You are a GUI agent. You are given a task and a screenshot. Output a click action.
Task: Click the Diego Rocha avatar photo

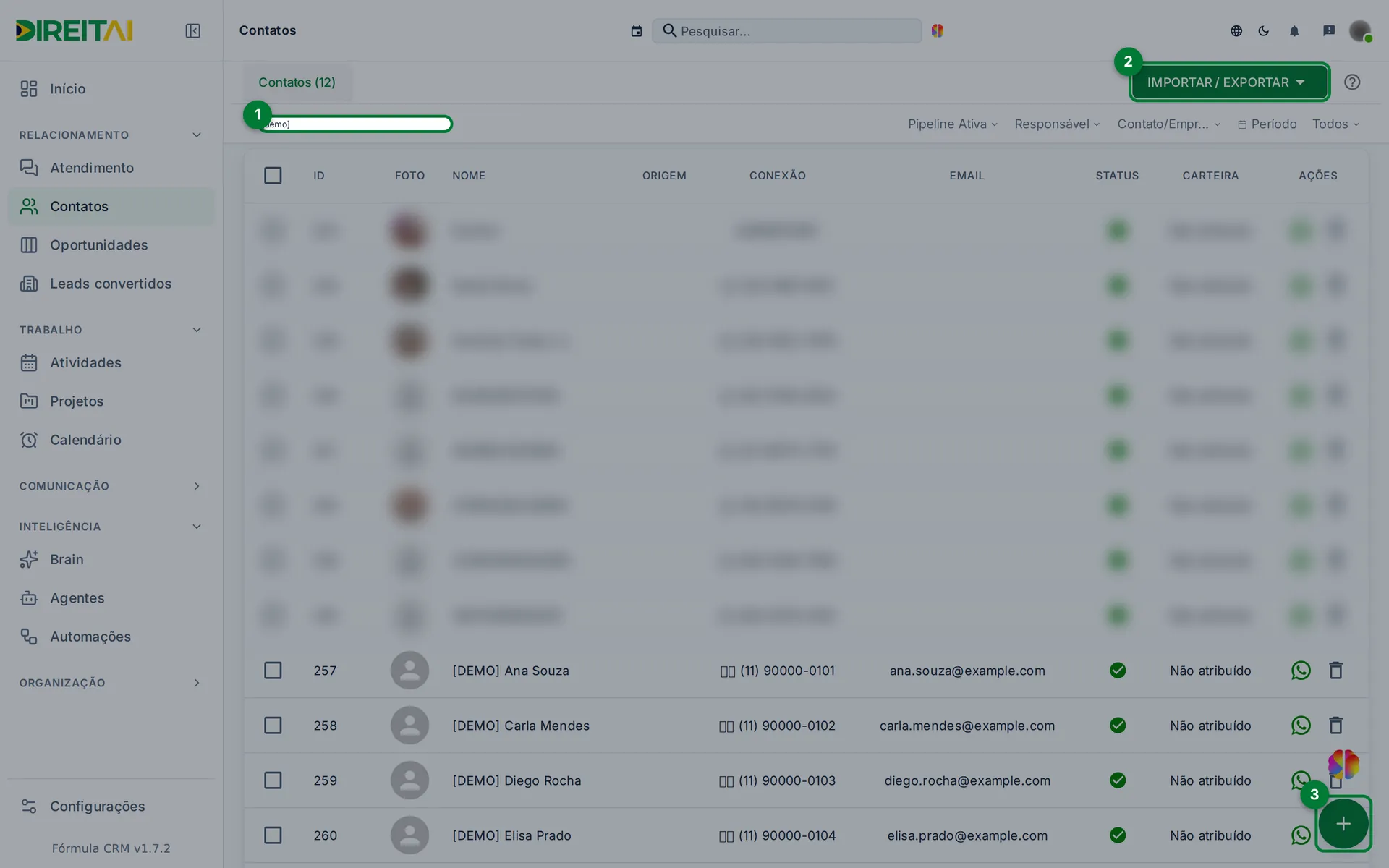(x=409, y=780)
